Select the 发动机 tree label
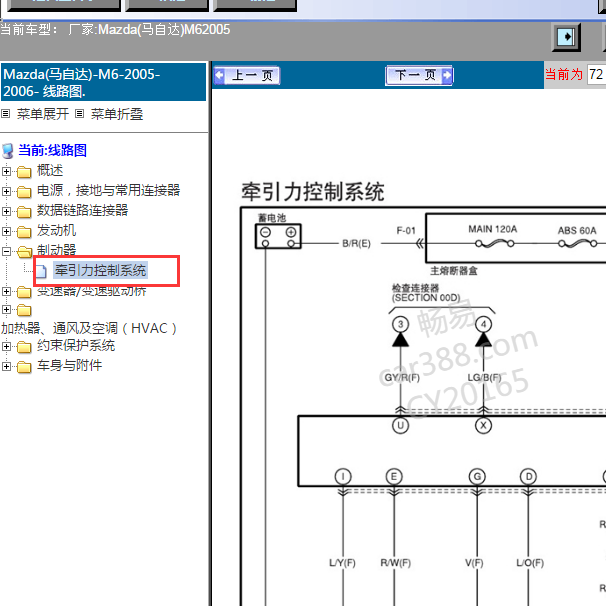 pyautogui.click(x=56, y=230)
